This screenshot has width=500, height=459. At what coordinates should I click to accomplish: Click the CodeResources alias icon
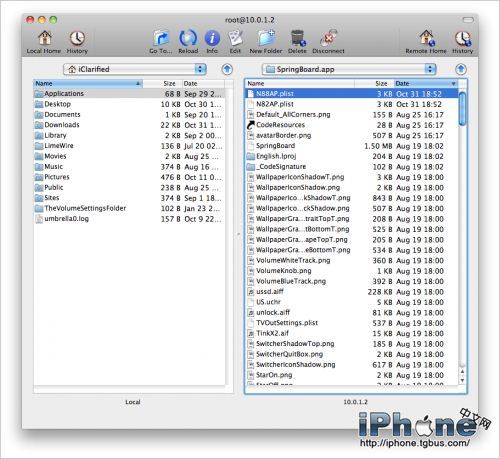251,125
